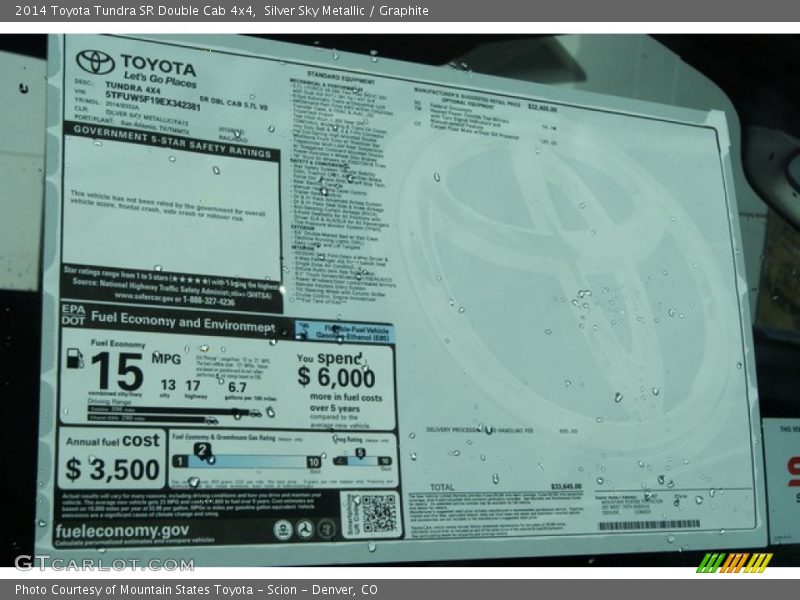Image resolution: width=800 pixels, height=600 pixels.
Task: Click the TOYOTA brand name text
Action: coord(159,65)
